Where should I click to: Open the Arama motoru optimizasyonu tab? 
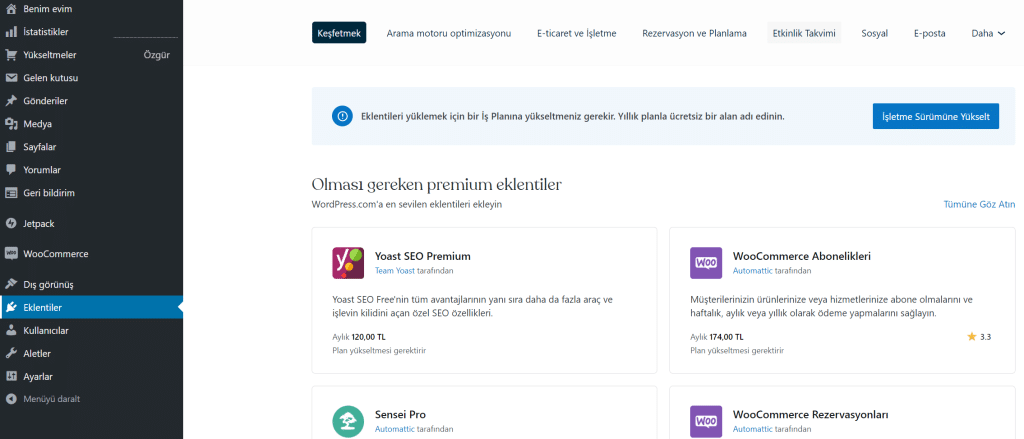[449, 33]
